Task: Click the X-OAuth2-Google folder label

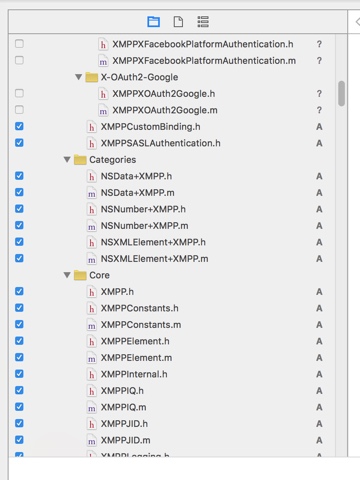Action: 139,77
